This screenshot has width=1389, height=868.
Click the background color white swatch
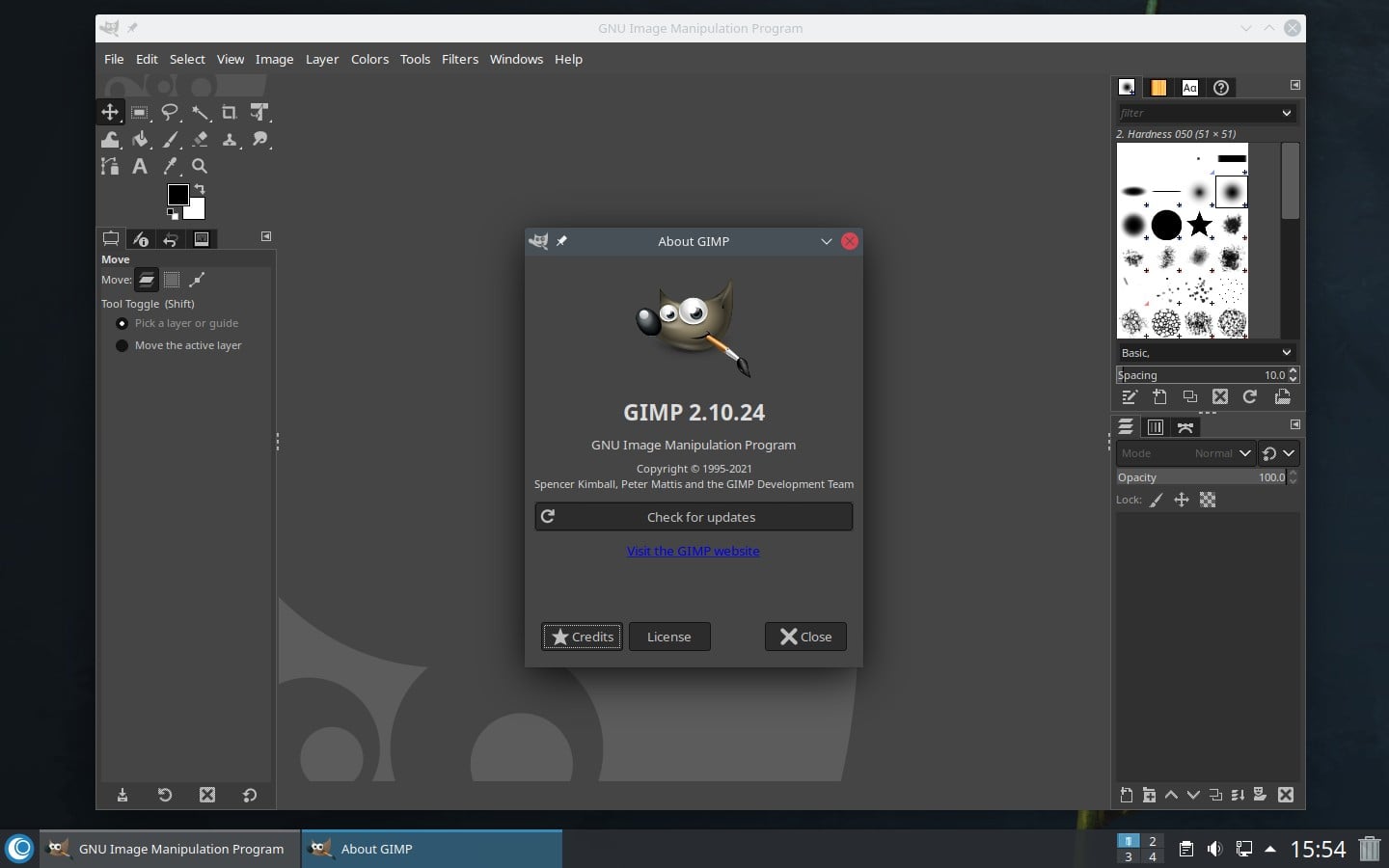coord(197,210)
